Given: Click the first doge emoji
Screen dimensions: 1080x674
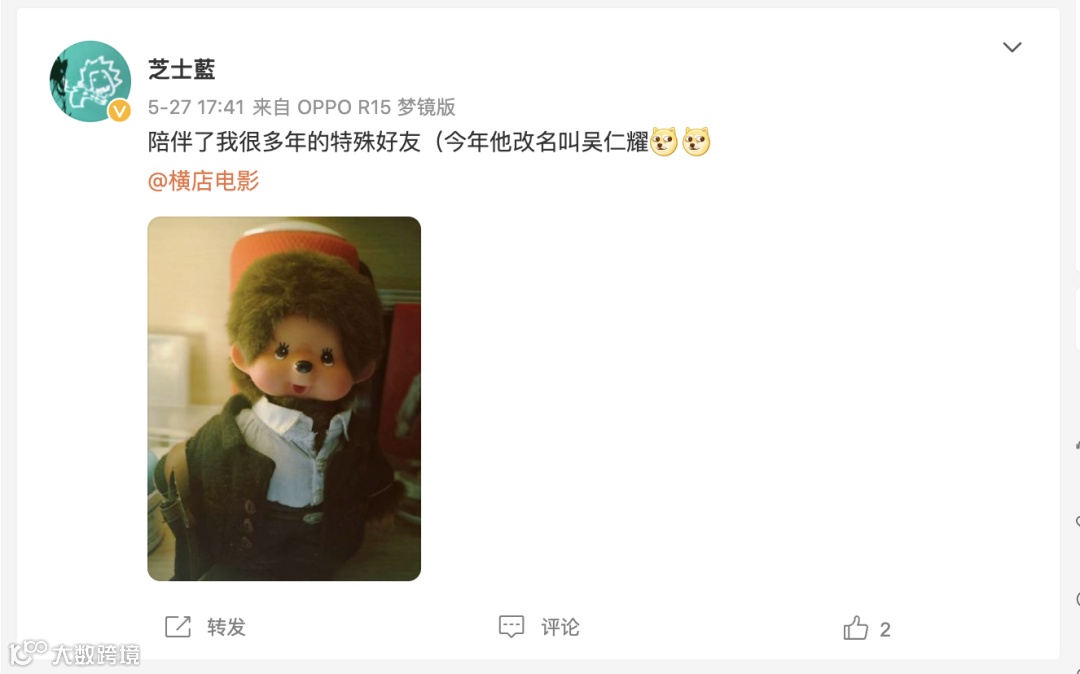Looking at the screenshot, I should pyautogui.click(x=664, y=142).
